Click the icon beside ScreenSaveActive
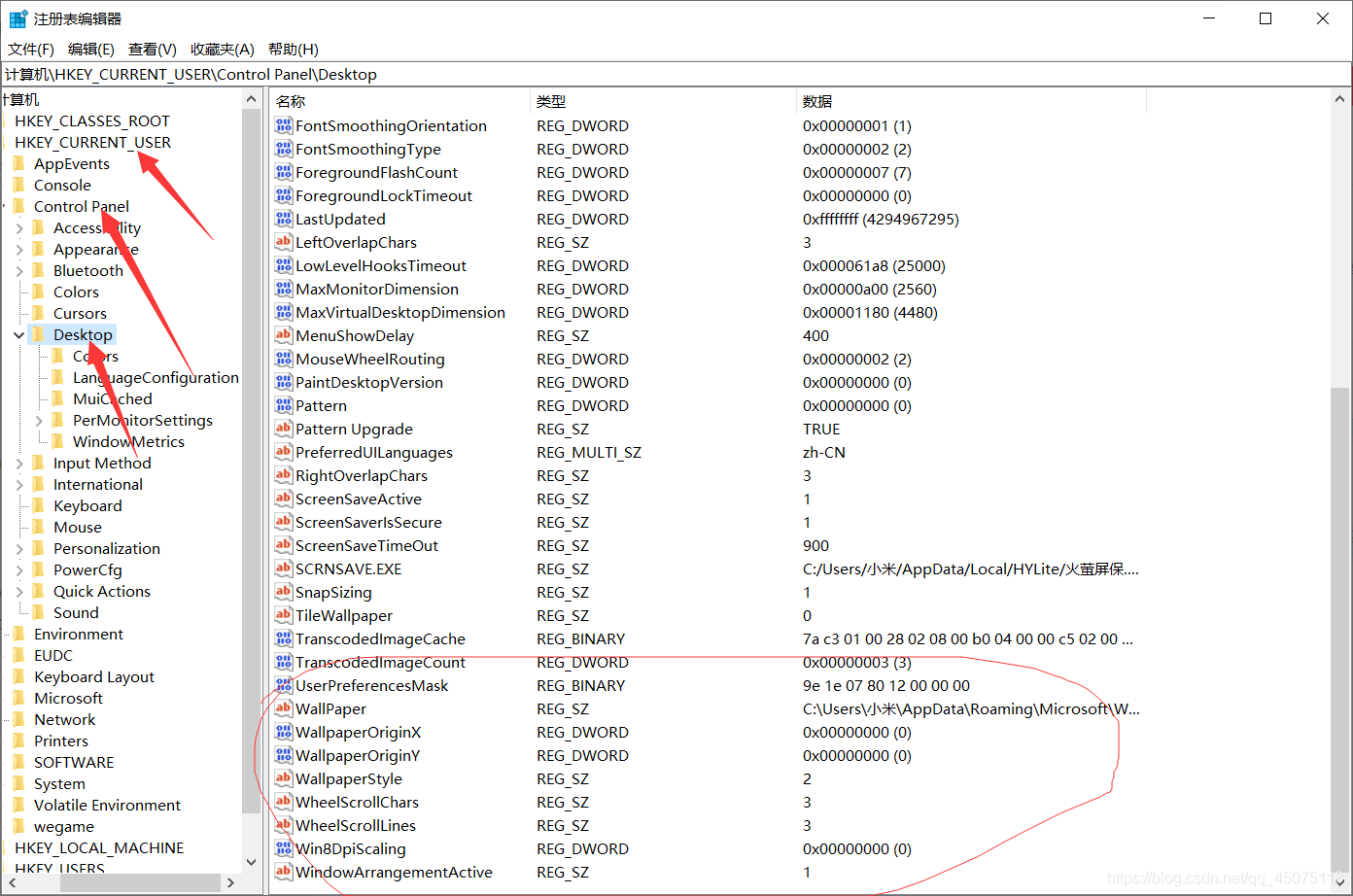 click(x=284, y=499)
